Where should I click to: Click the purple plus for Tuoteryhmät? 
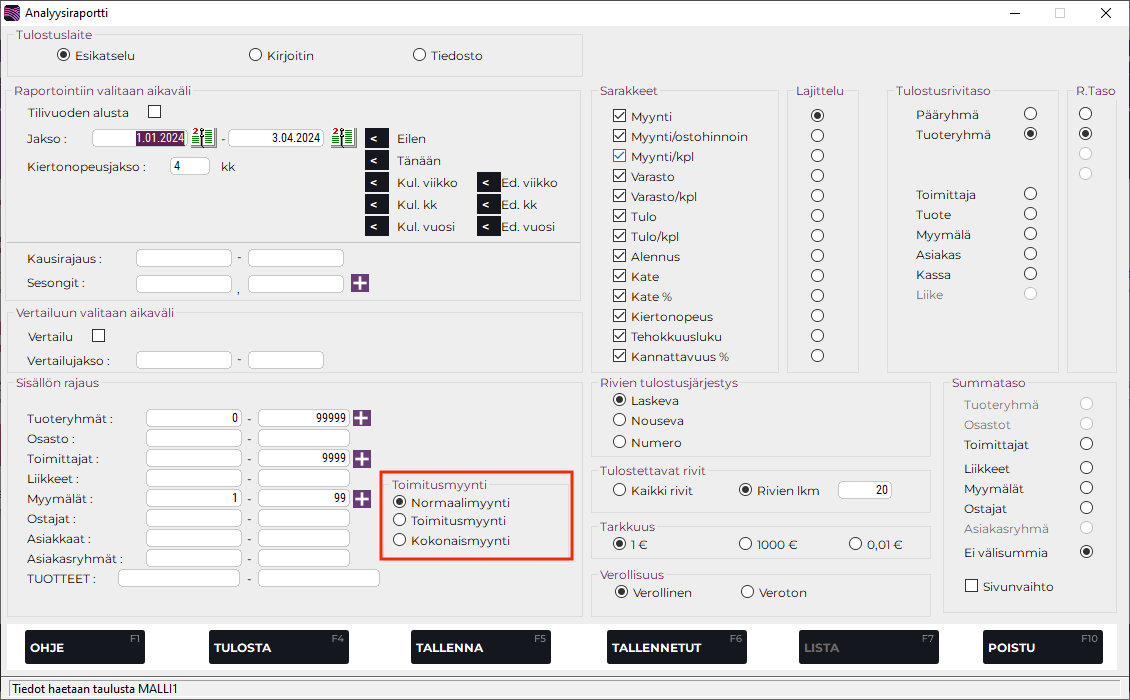point(362,418)
